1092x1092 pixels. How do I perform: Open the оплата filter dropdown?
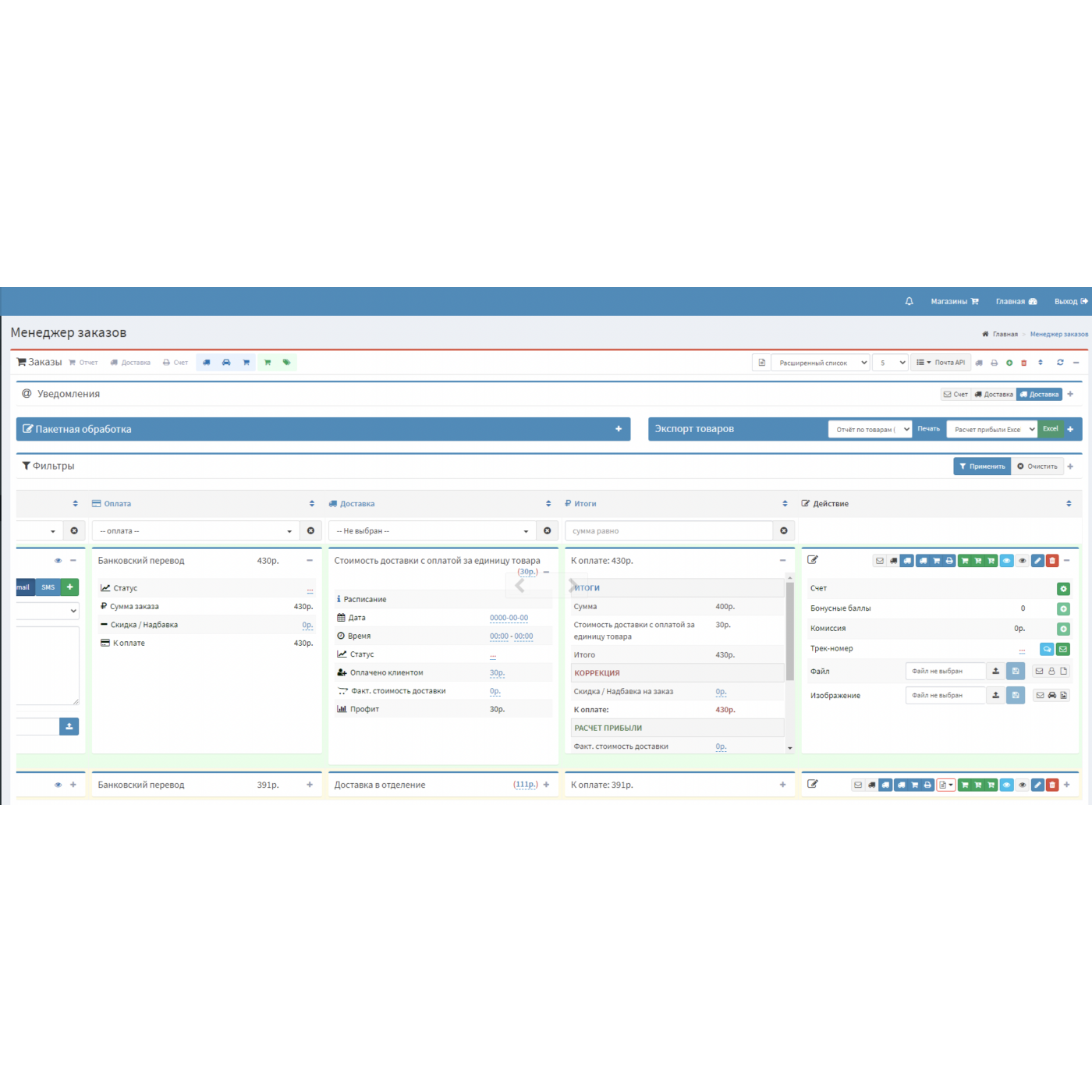(196, 531)
